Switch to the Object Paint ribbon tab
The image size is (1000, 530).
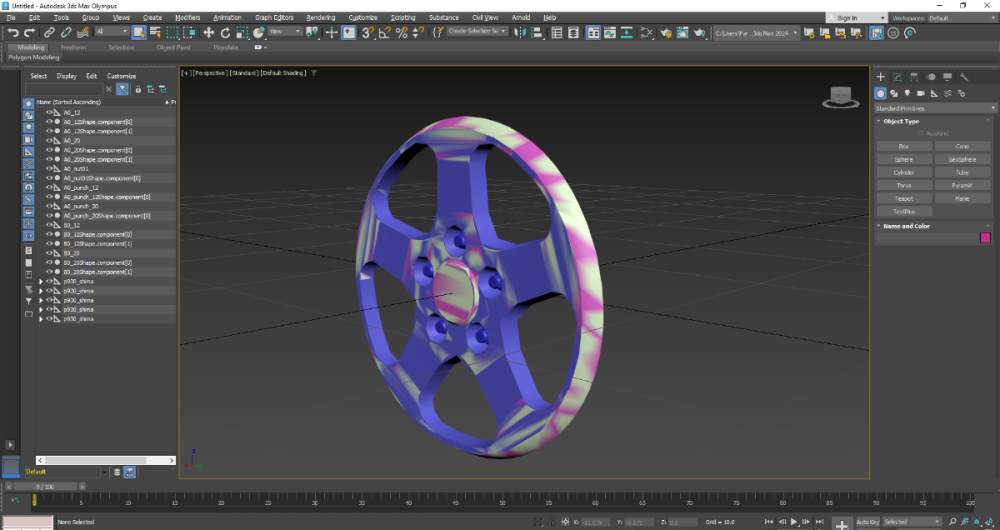(173, 47)
